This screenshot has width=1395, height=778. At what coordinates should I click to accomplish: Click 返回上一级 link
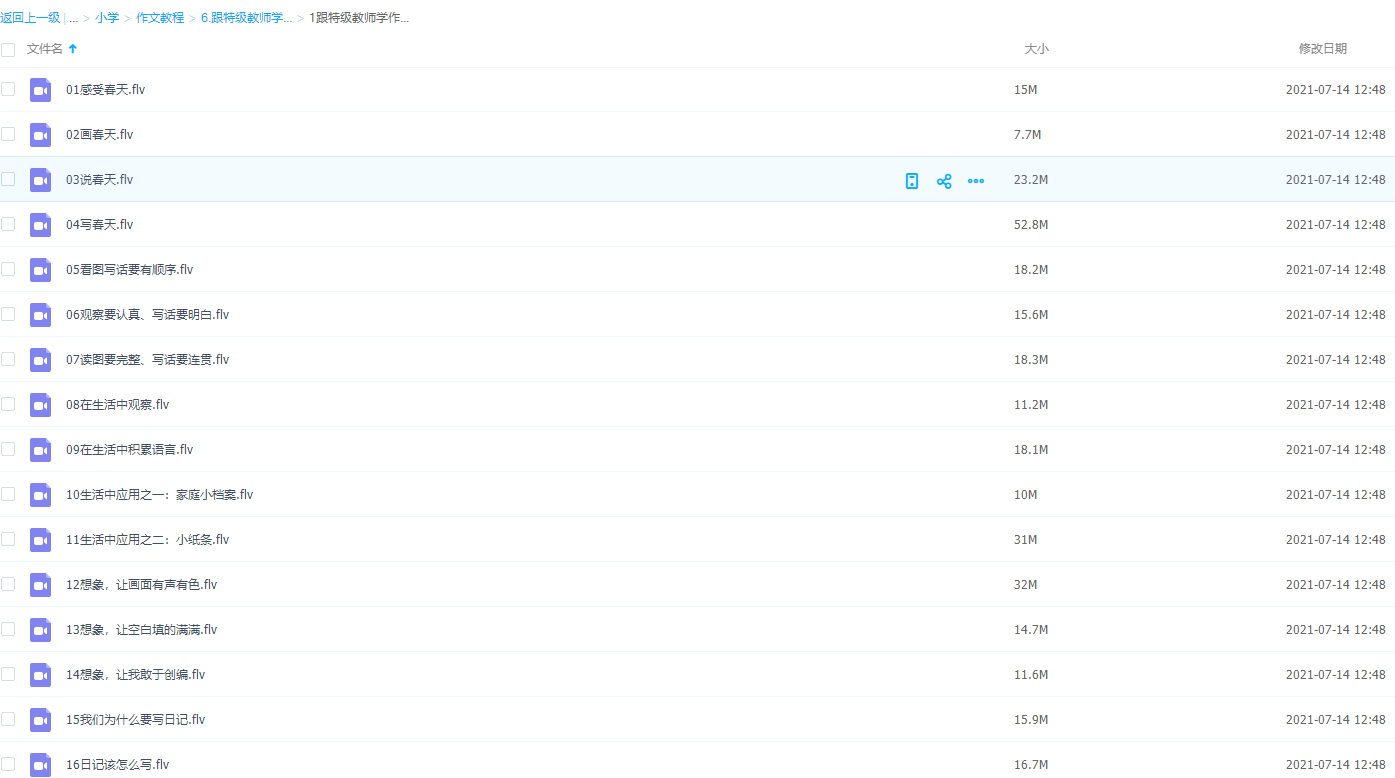tap(30, 18)
